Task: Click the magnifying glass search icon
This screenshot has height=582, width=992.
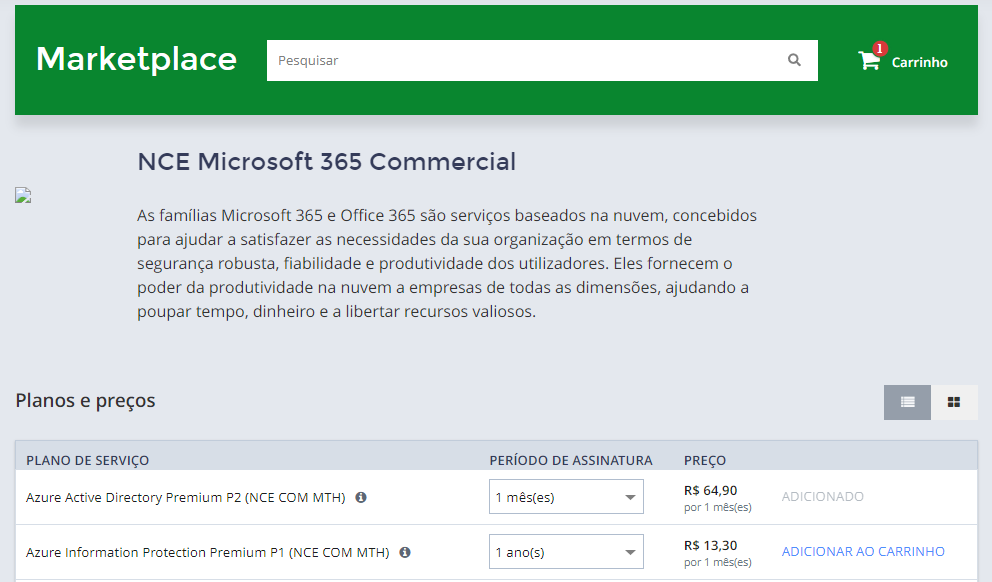Action: click(x=794, y=60)
